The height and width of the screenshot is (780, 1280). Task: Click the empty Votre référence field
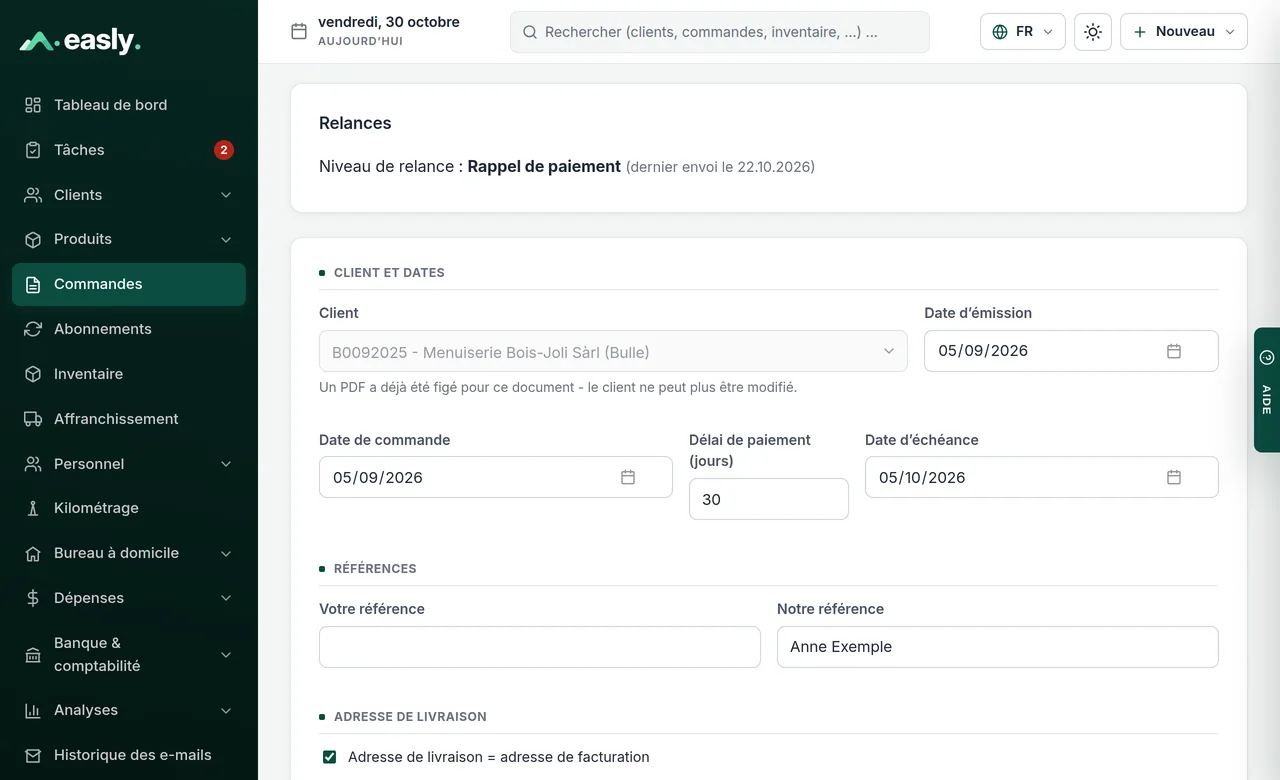(x=540, y=647)
